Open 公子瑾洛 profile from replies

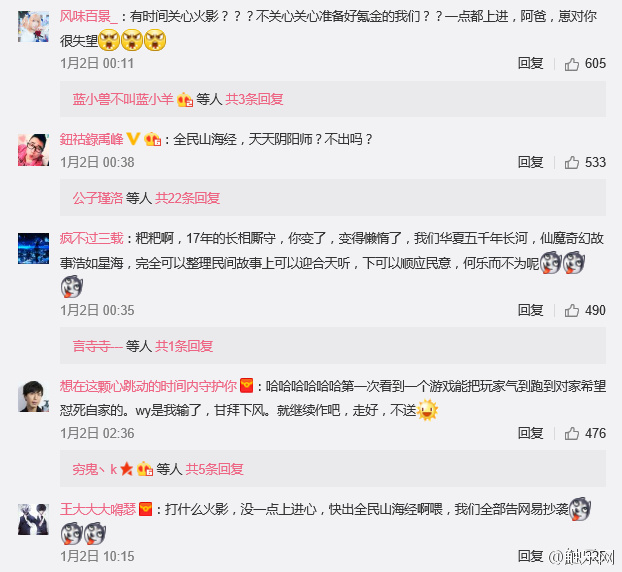pos(98,198)
